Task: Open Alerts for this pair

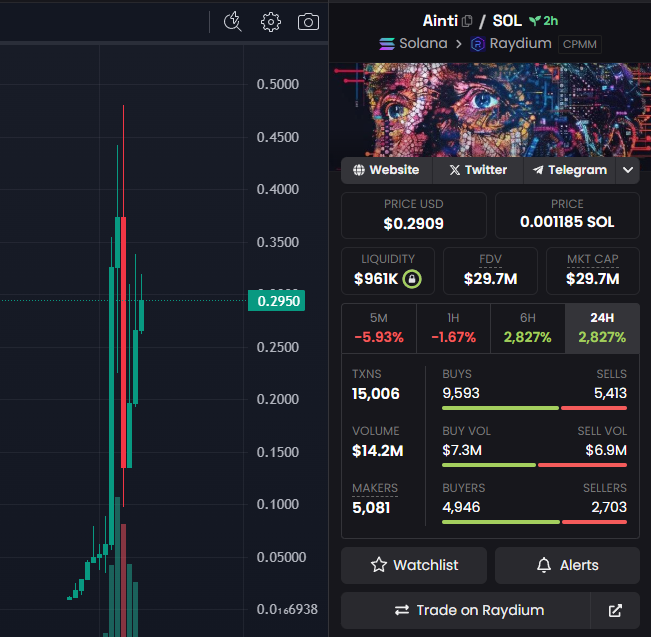Action: 567,565
